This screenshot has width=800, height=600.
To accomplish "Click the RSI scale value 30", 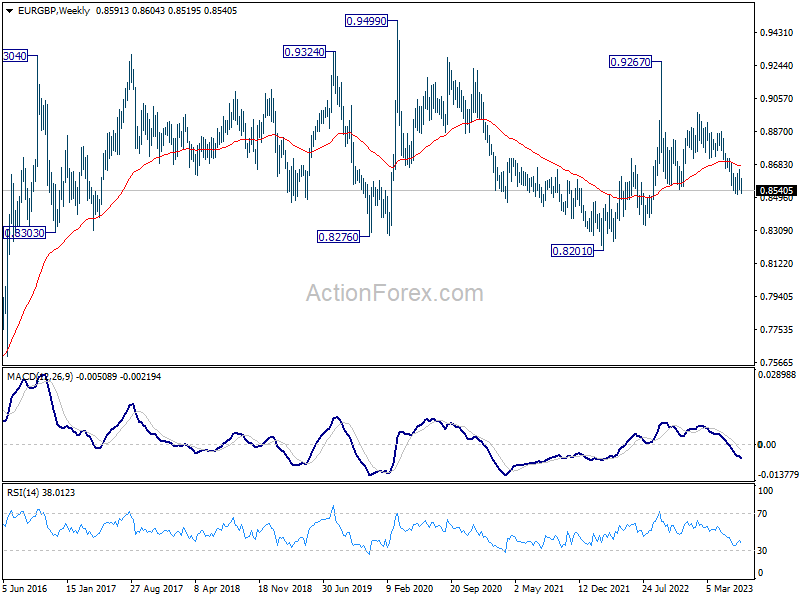I will tap(762, 551).
